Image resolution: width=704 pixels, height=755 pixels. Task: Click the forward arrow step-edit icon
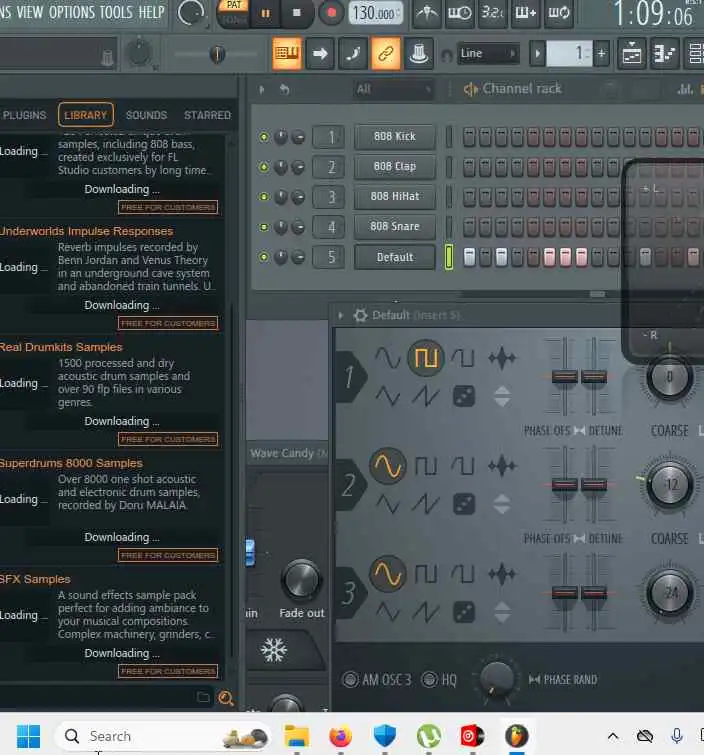point(320,53)
